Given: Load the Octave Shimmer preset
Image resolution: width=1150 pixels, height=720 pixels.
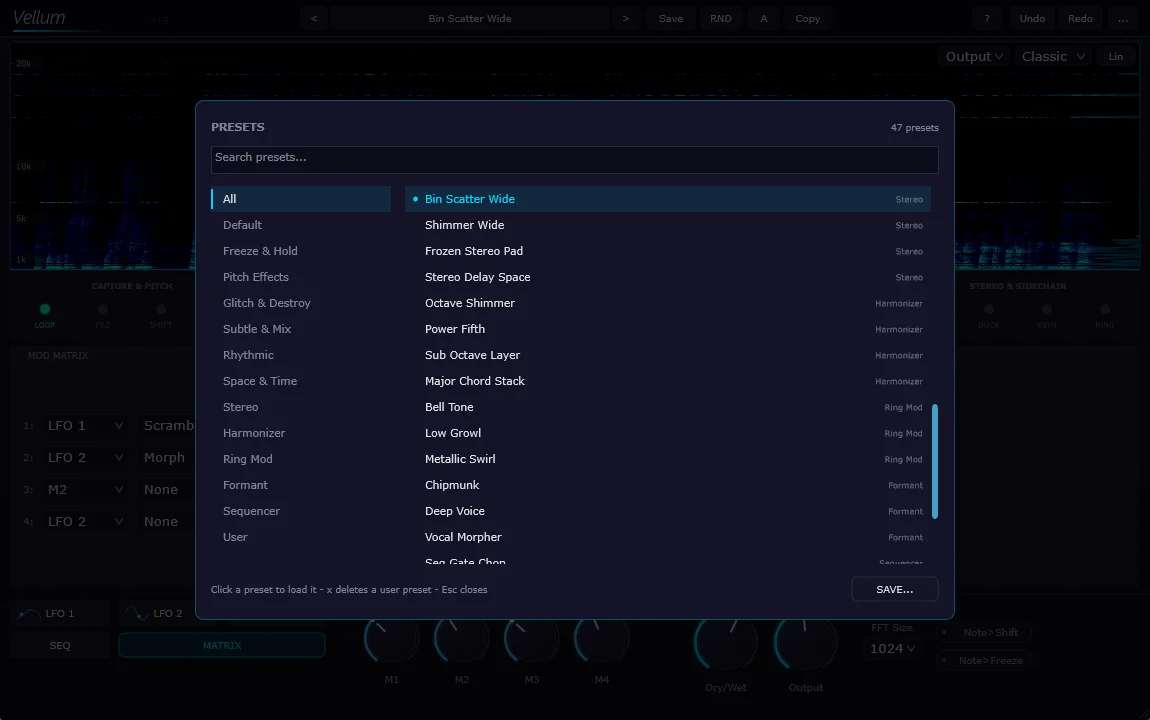Looking at the screenshot, I should coord(667,303).
